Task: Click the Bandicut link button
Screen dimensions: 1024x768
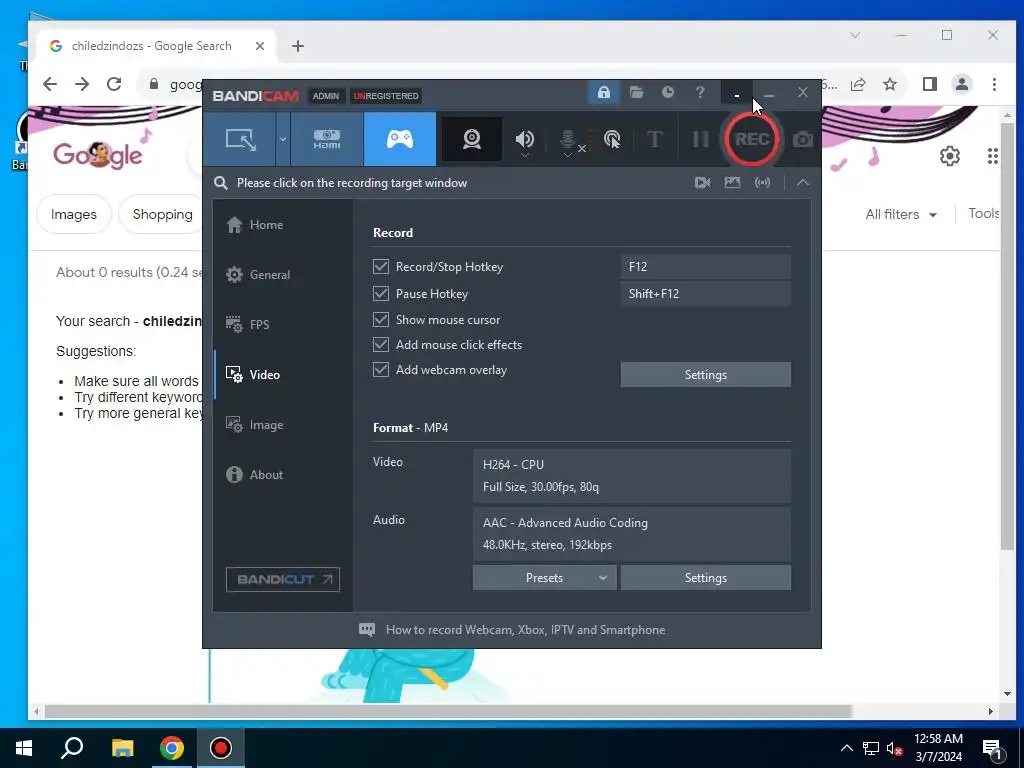Action: pos(283,579)
